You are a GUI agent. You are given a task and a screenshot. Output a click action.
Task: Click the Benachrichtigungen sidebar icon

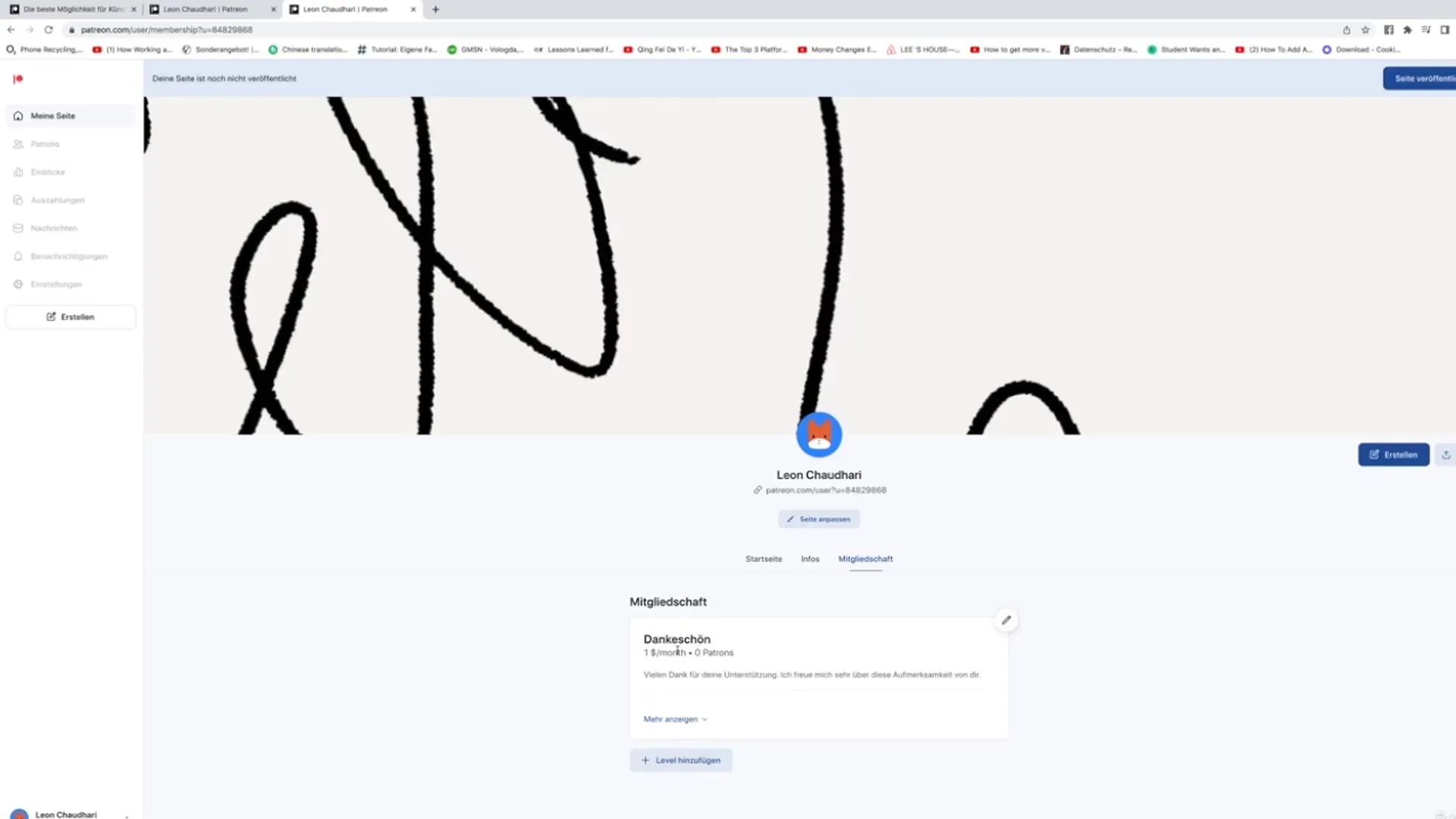click(18, 256)
